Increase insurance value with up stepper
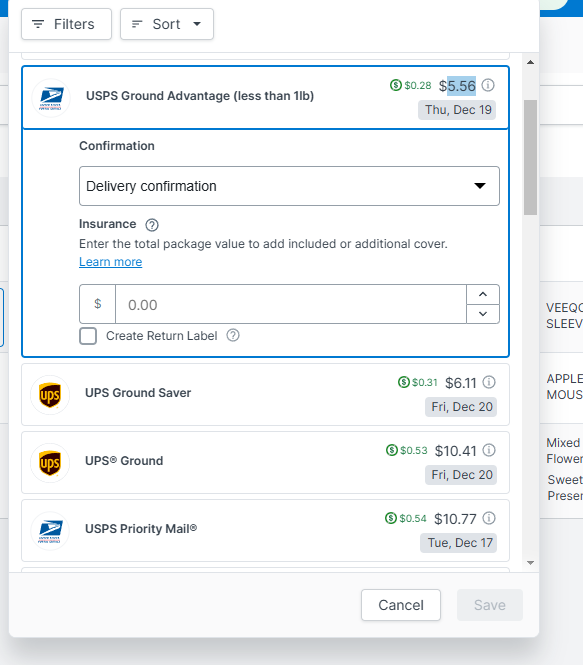Screen dimensions: 583x665 point(483,294)
